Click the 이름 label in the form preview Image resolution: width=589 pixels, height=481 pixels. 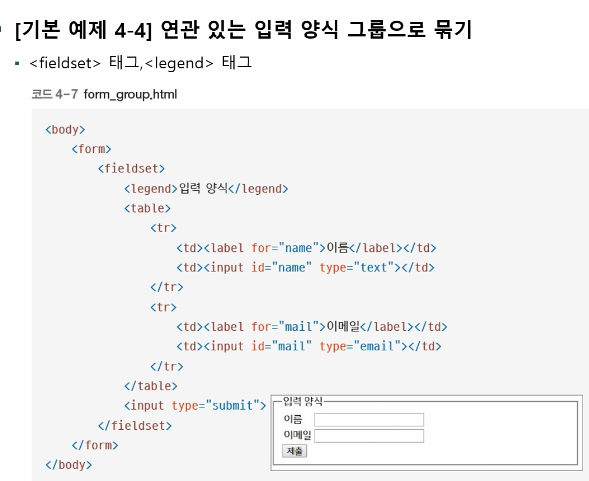[293, 419]
